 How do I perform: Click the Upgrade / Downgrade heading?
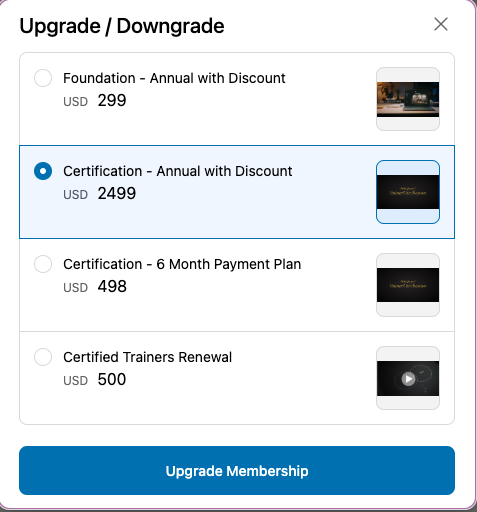[x=122, y=26]
